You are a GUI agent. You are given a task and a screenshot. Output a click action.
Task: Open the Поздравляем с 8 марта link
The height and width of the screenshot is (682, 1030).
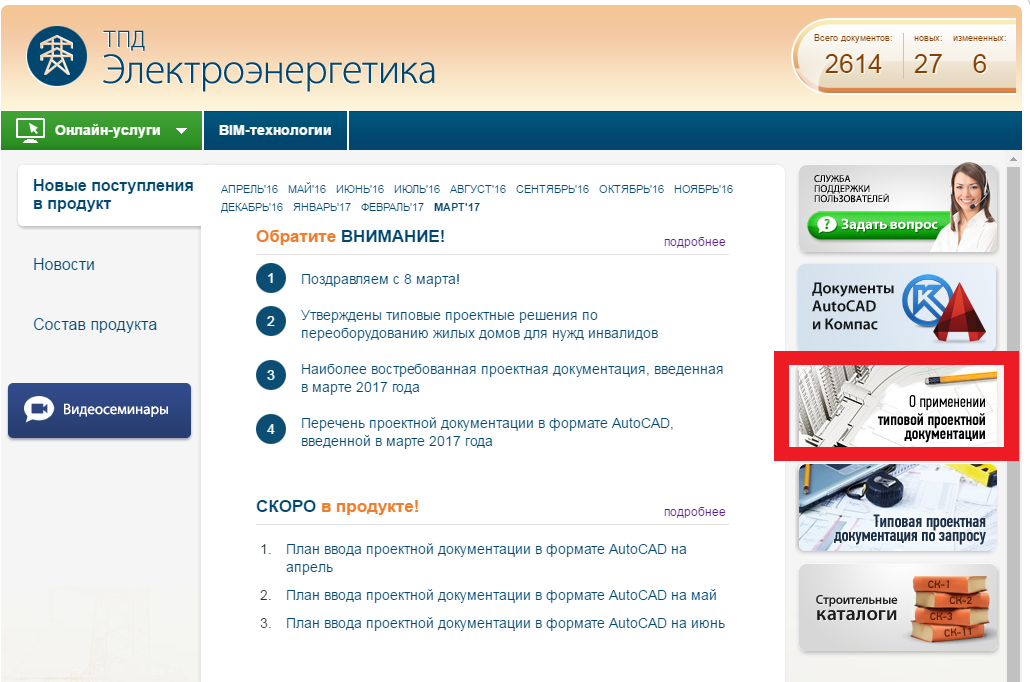tap(380, 279)
